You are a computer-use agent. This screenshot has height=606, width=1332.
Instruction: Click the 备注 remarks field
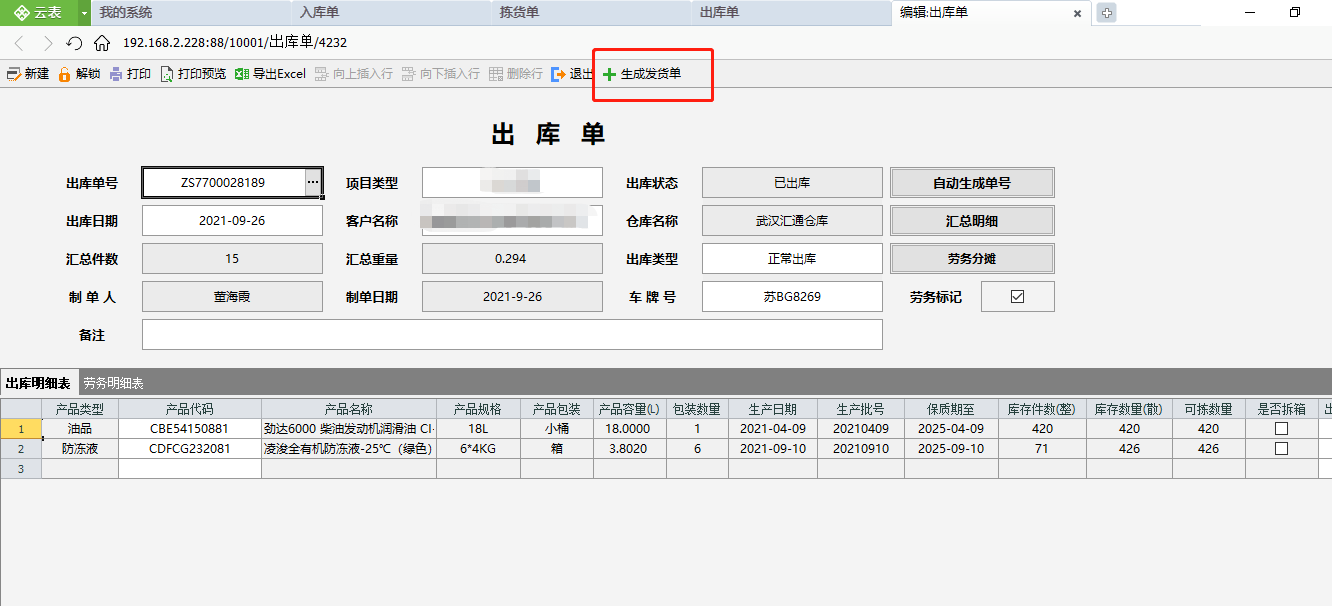pyautogui.click(x=512, y=335)
